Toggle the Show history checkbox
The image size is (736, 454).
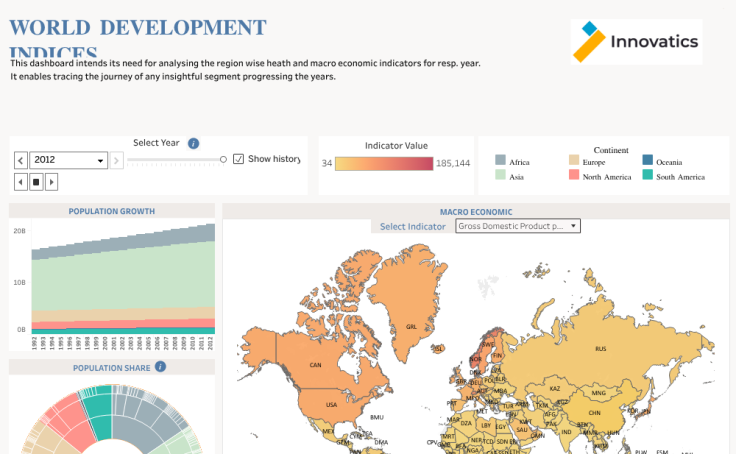238,159
